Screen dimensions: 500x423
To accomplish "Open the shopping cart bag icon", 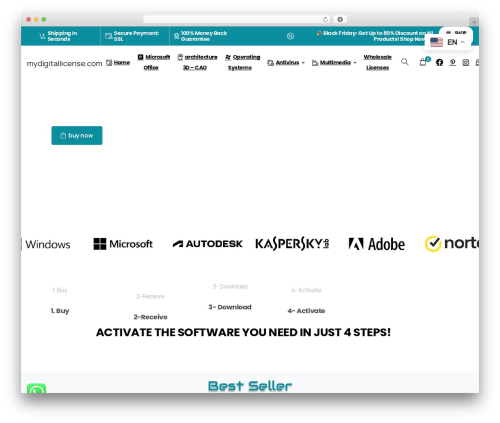I will 423,62.
